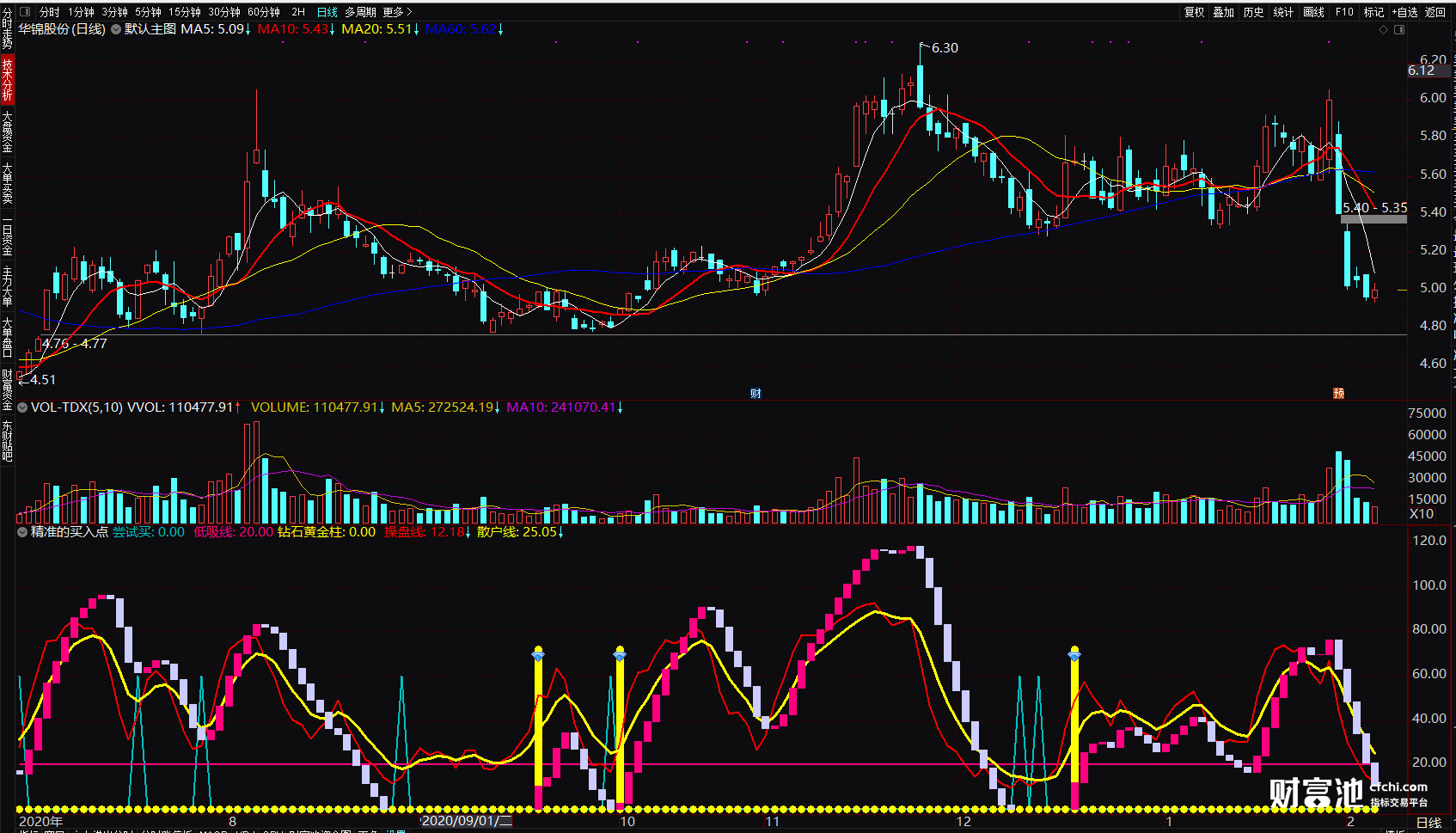Viewport: 1456px width, 833px height.
Task: Add stock via +自选 button
Action: pyautogui.click(x=1404, y=12)
